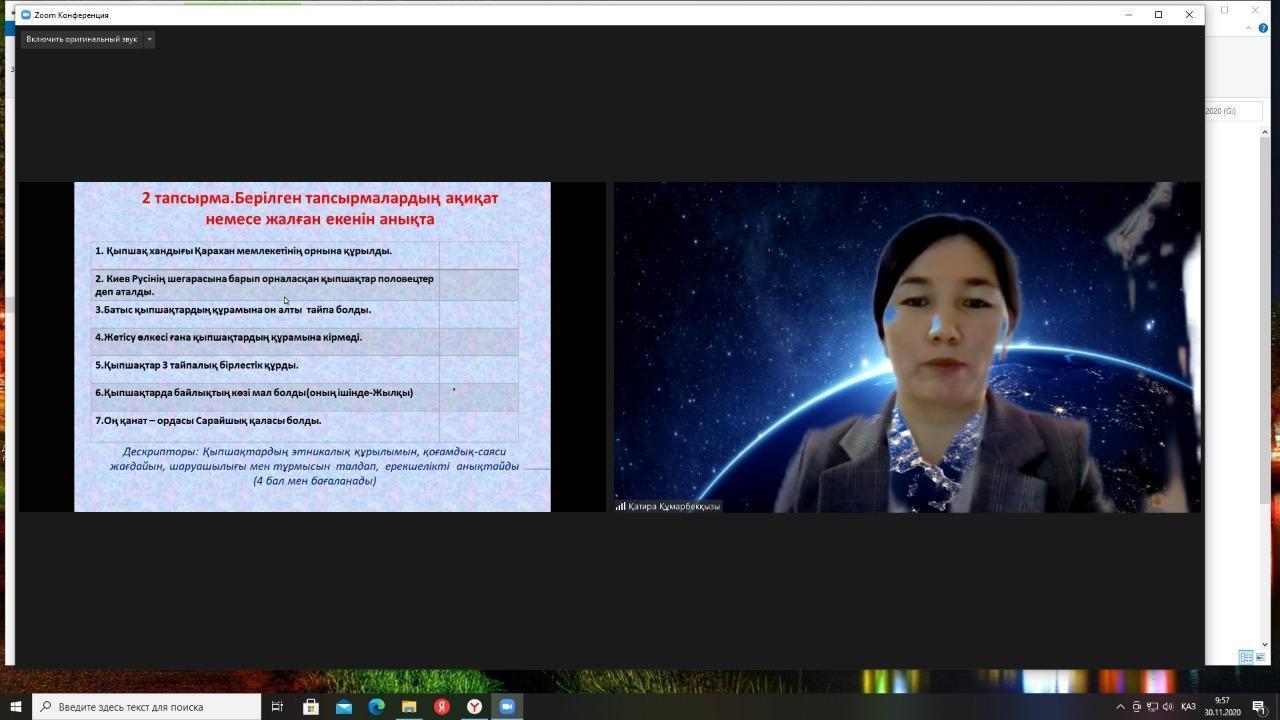The image size is (1280, 720).
Task: Select the shared slide with task 2
Action: pos(312,346)
